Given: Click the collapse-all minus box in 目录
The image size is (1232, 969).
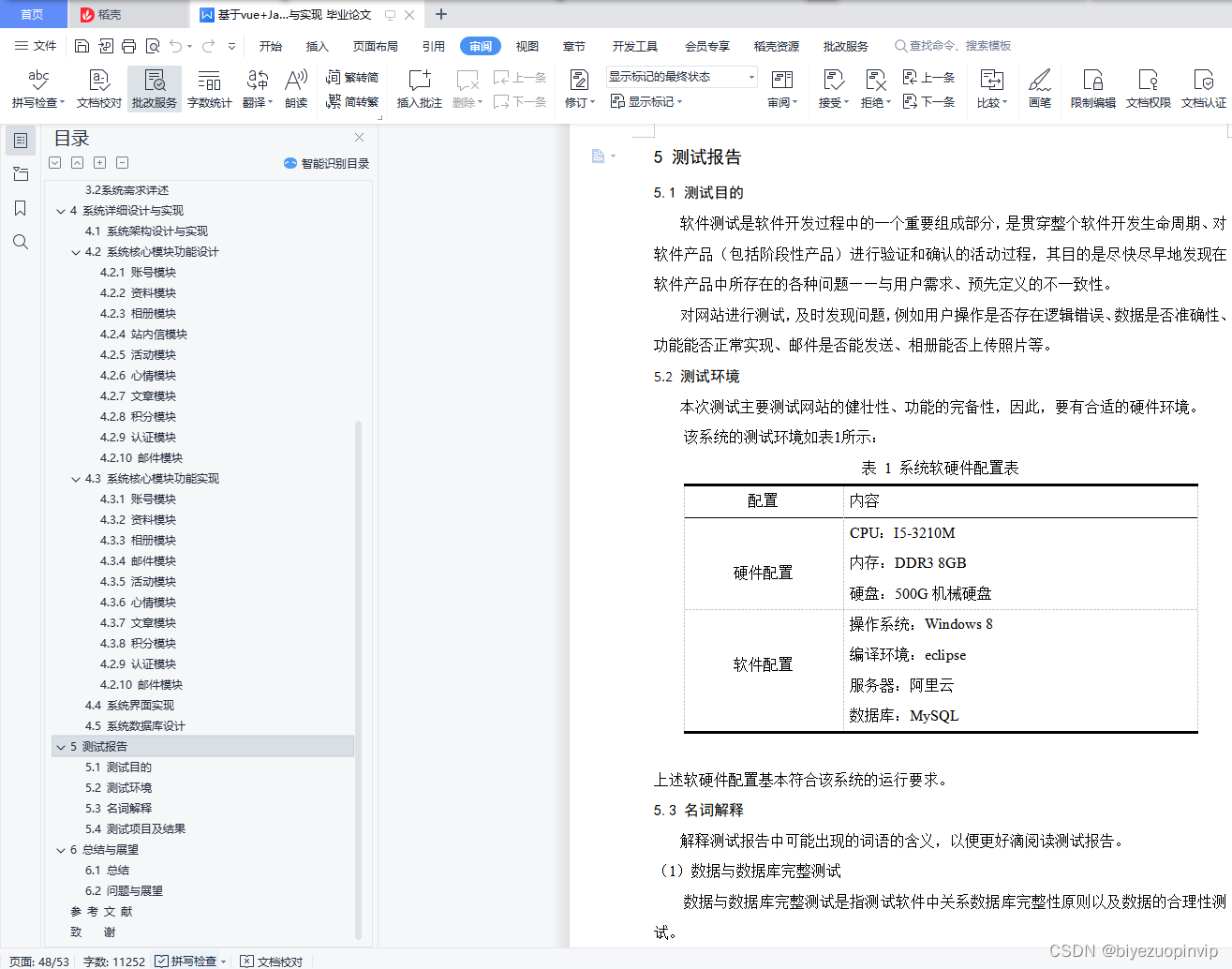Looking at the screenshot, I should [x=123, y=162].
